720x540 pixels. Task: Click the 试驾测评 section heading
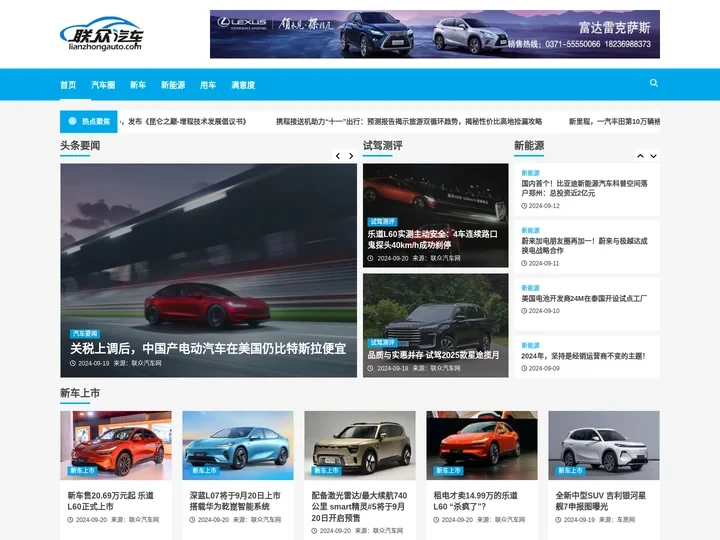pos(382,146)
